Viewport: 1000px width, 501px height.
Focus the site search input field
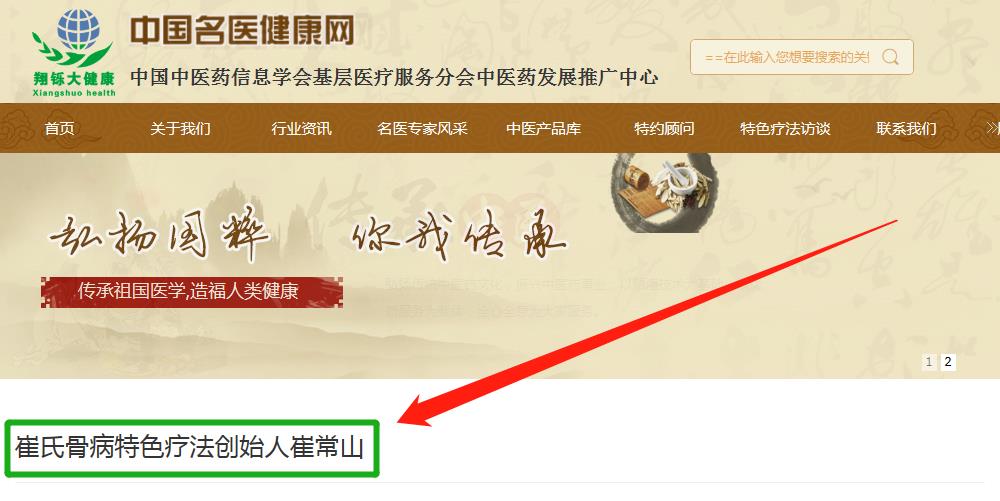point(787,57)
